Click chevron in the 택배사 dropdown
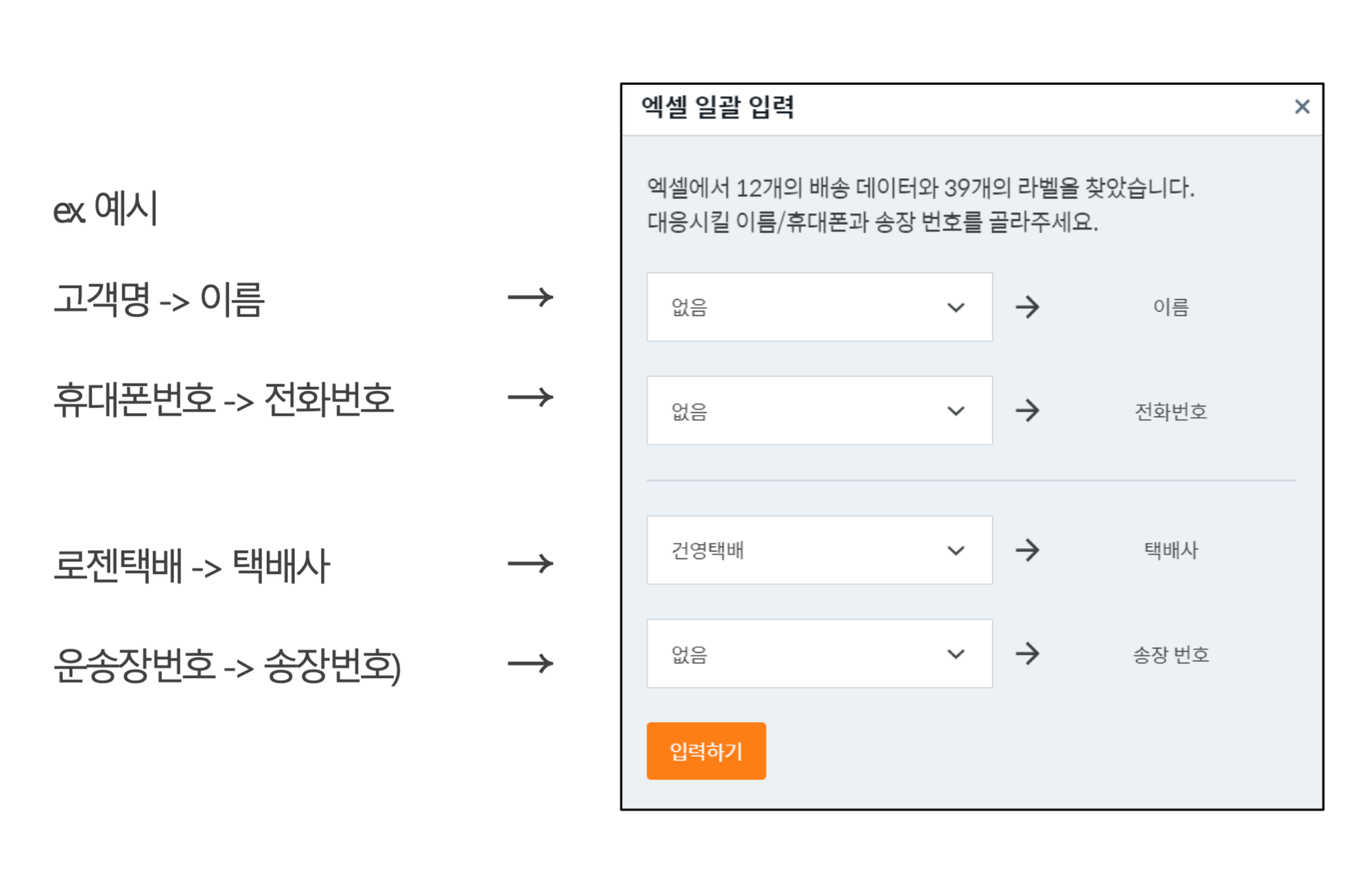This screenshot has height=869, width=1372. (956, 551)
